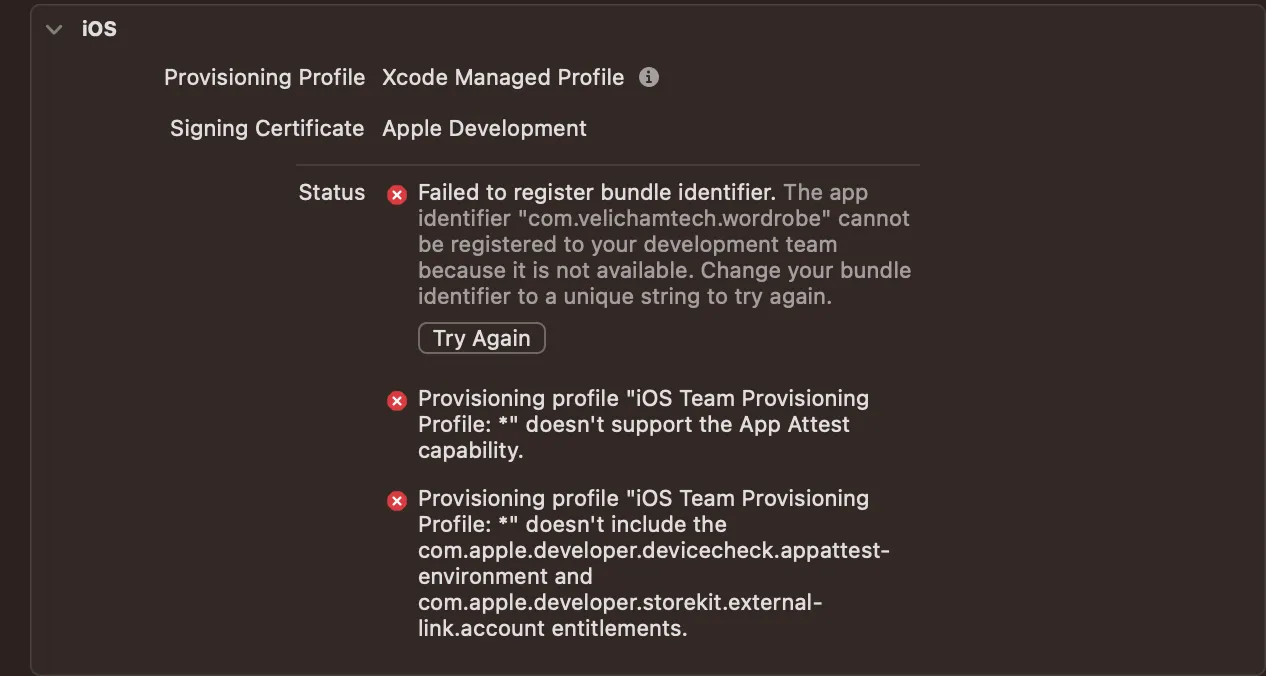Click the Xcode Managed Profile value
This screenshot has width=1266, height=676.
click(x=502, y=78)
